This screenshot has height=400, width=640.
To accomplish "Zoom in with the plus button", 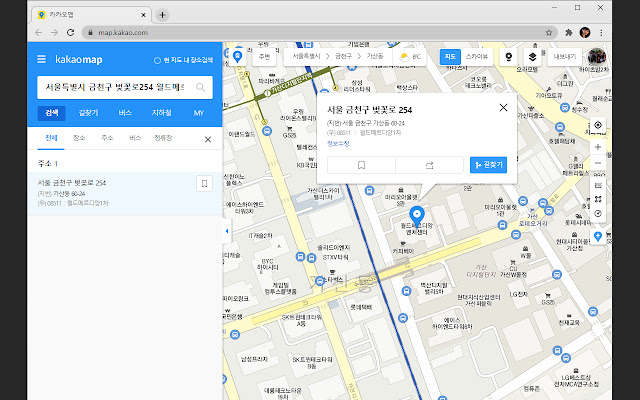I will [598, 147].
